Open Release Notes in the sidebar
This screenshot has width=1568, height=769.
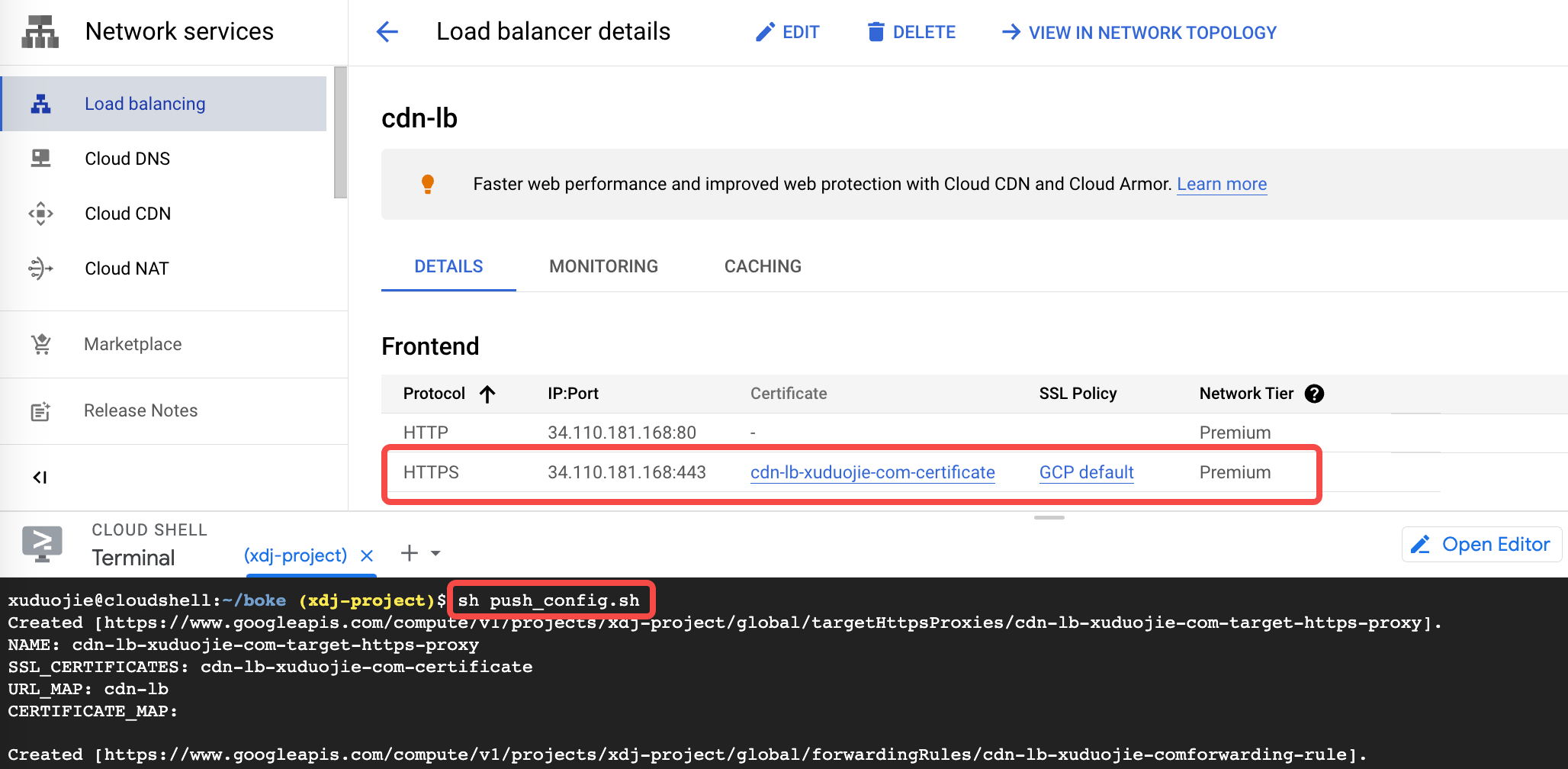tap(174, 411)
